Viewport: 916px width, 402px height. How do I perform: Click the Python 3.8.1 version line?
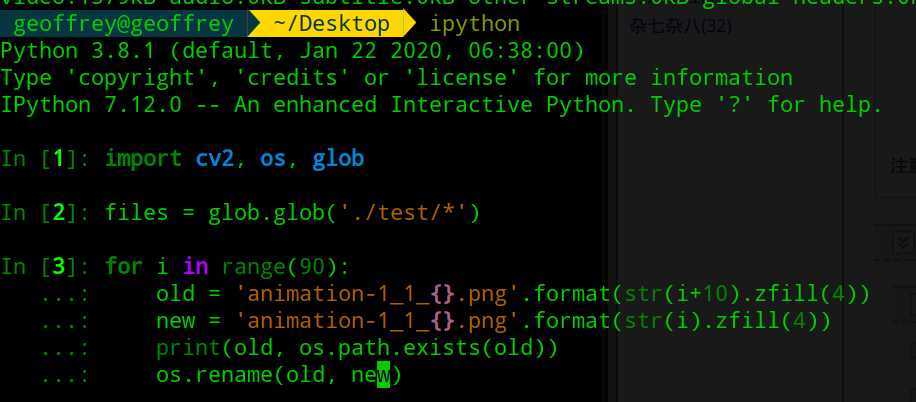click(292, 51)
